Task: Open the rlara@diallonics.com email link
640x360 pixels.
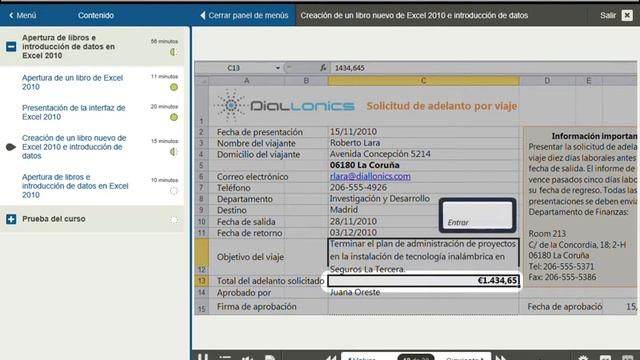Action: (x=370, y=176)
